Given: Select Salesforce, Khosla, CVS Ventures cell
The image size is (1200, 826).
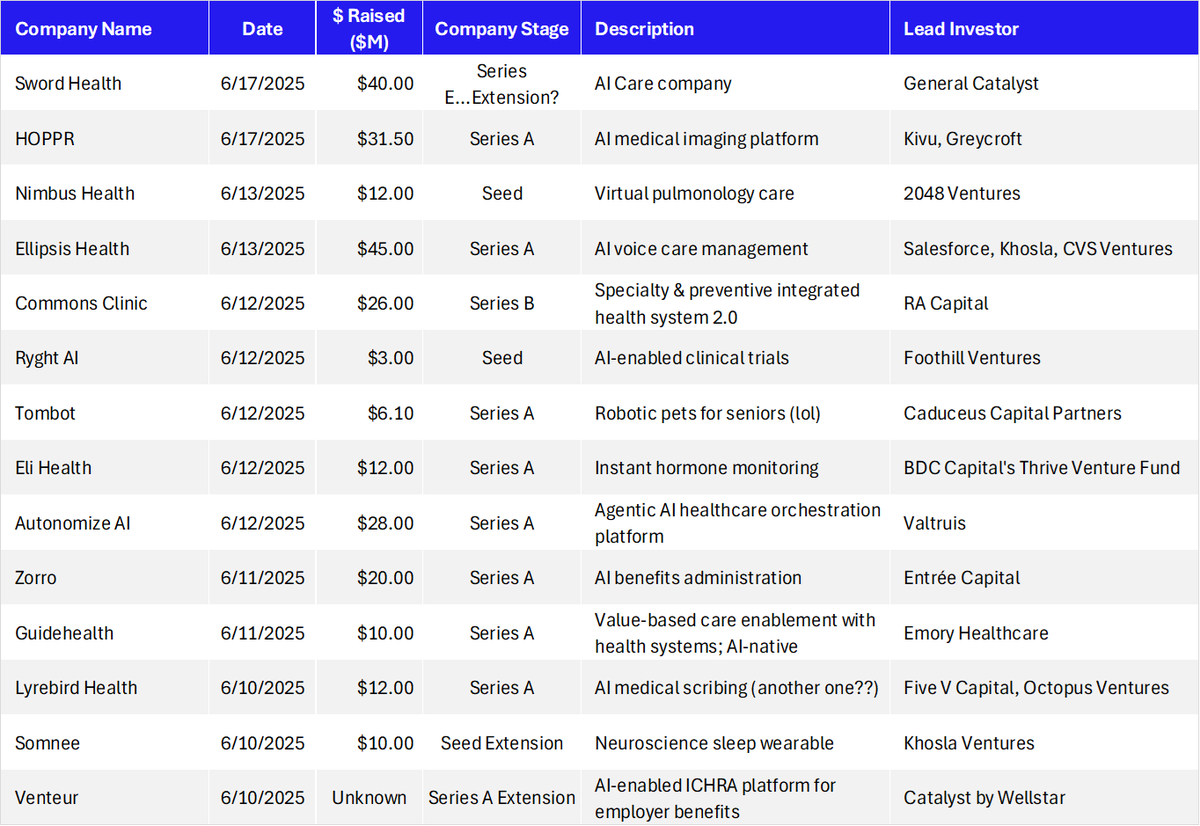Looking at the screenshot, I should 1045,248.
